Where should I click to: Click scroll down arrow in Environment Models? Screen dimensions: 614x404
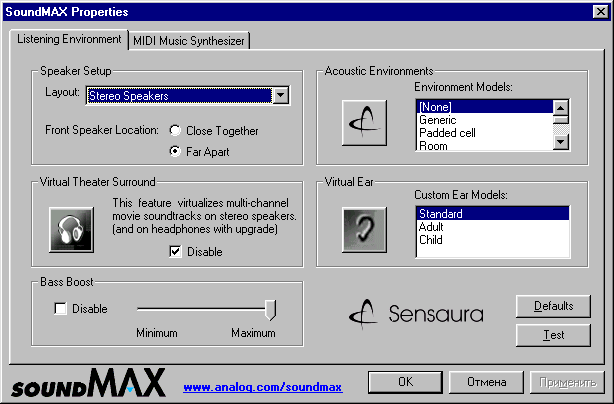(x=561, y=142)
